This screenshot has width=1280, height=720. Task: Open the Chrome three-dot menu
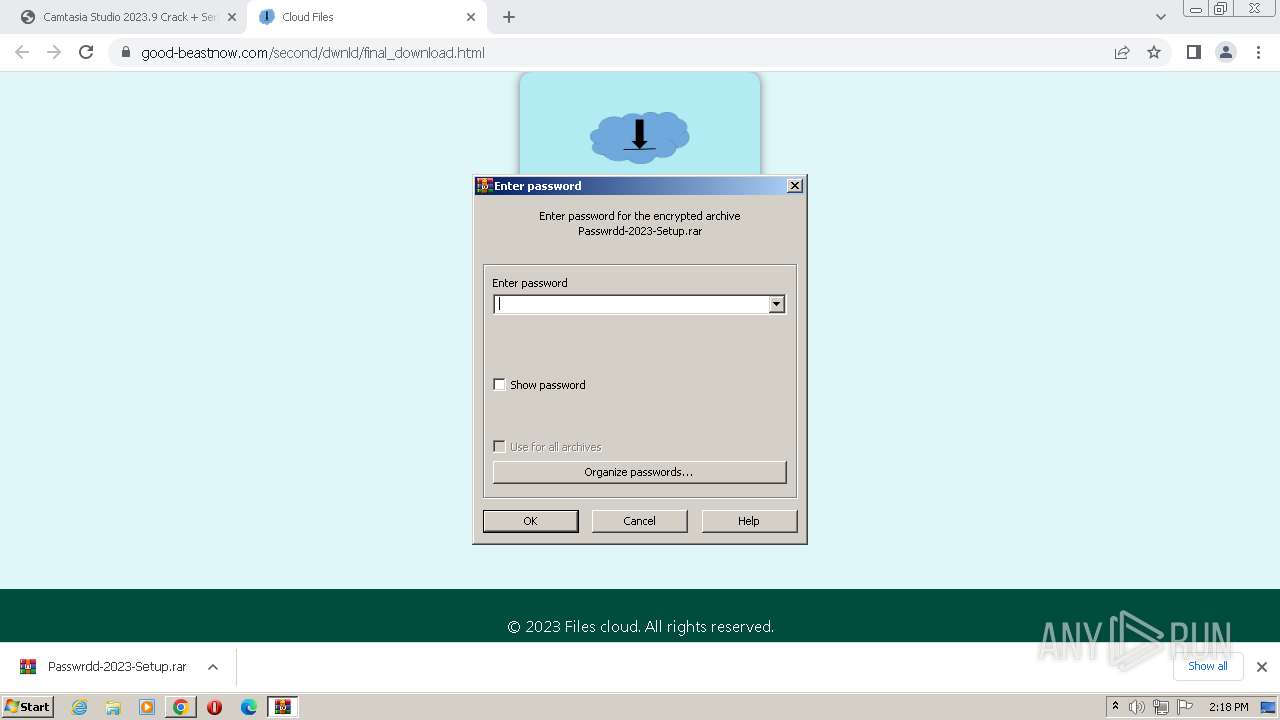click(1259, 52)
